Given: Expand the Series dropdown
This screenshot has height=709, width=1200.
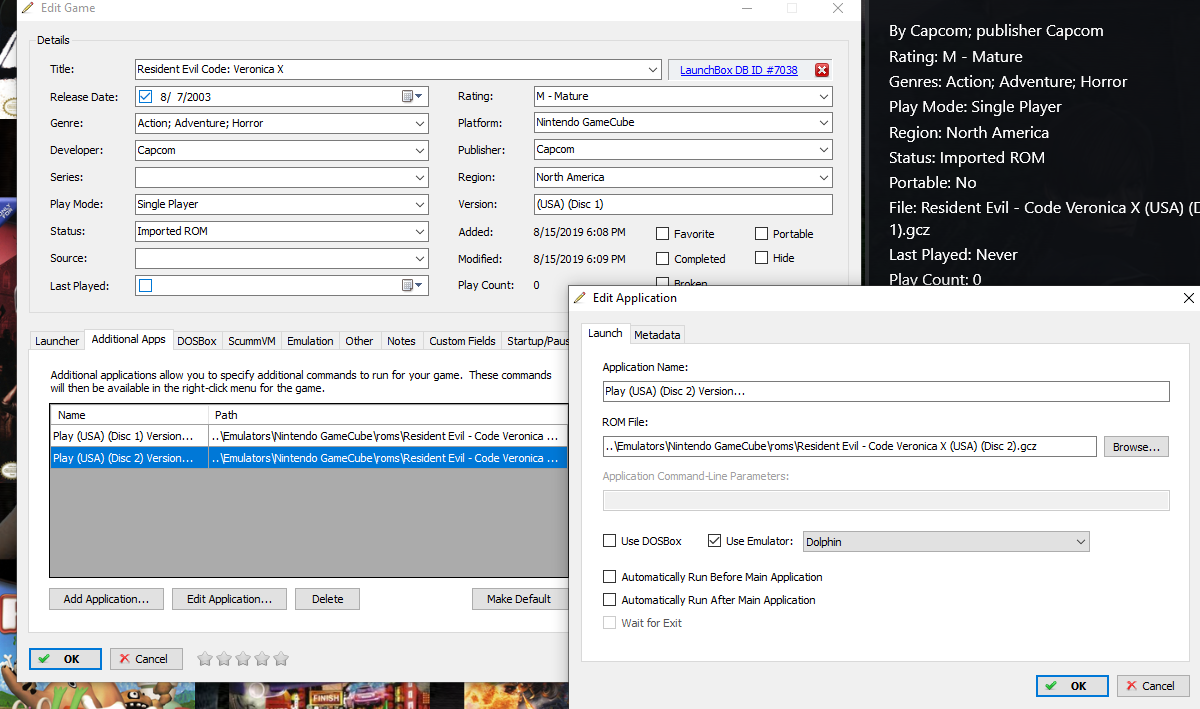Looking at the screenshot, I should [420, 178].
